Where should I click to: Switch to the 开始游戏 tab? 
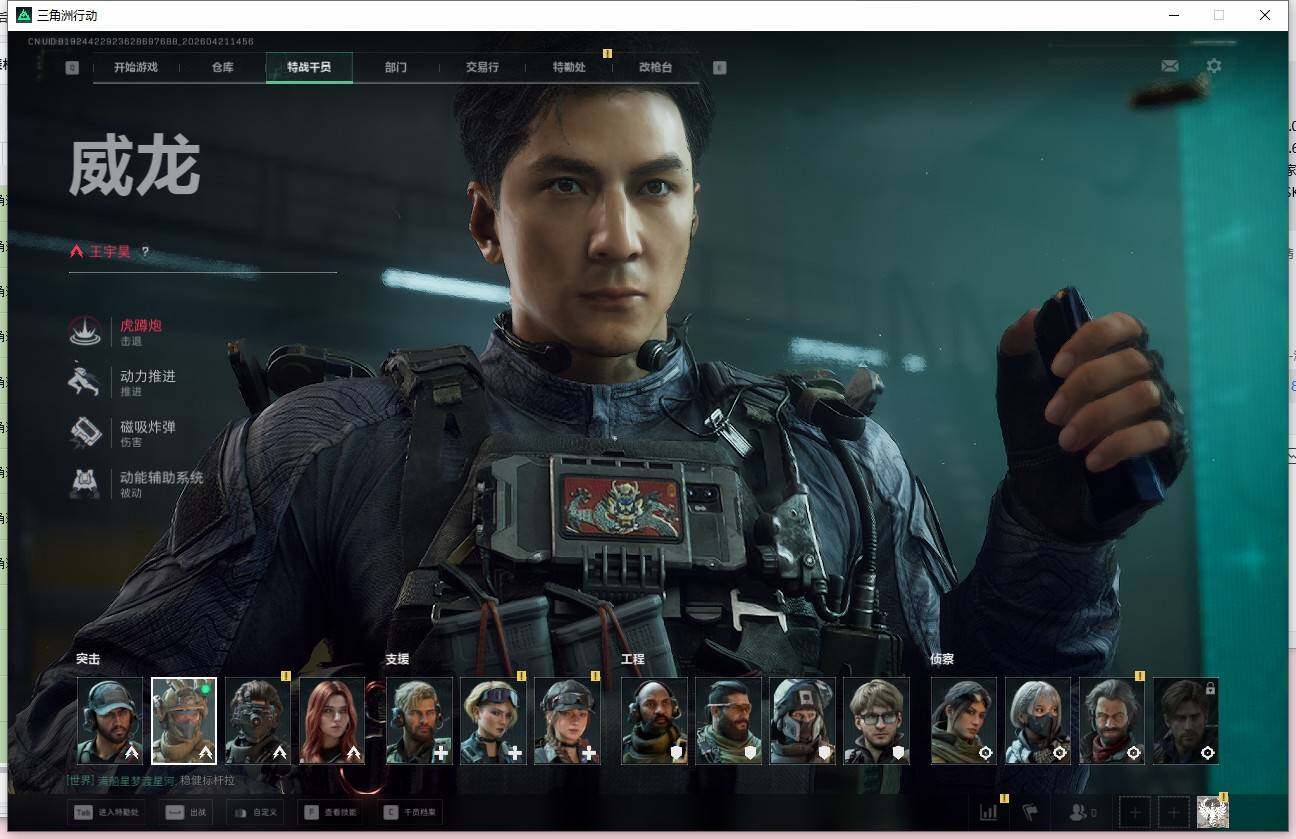[x=136, y=67]
